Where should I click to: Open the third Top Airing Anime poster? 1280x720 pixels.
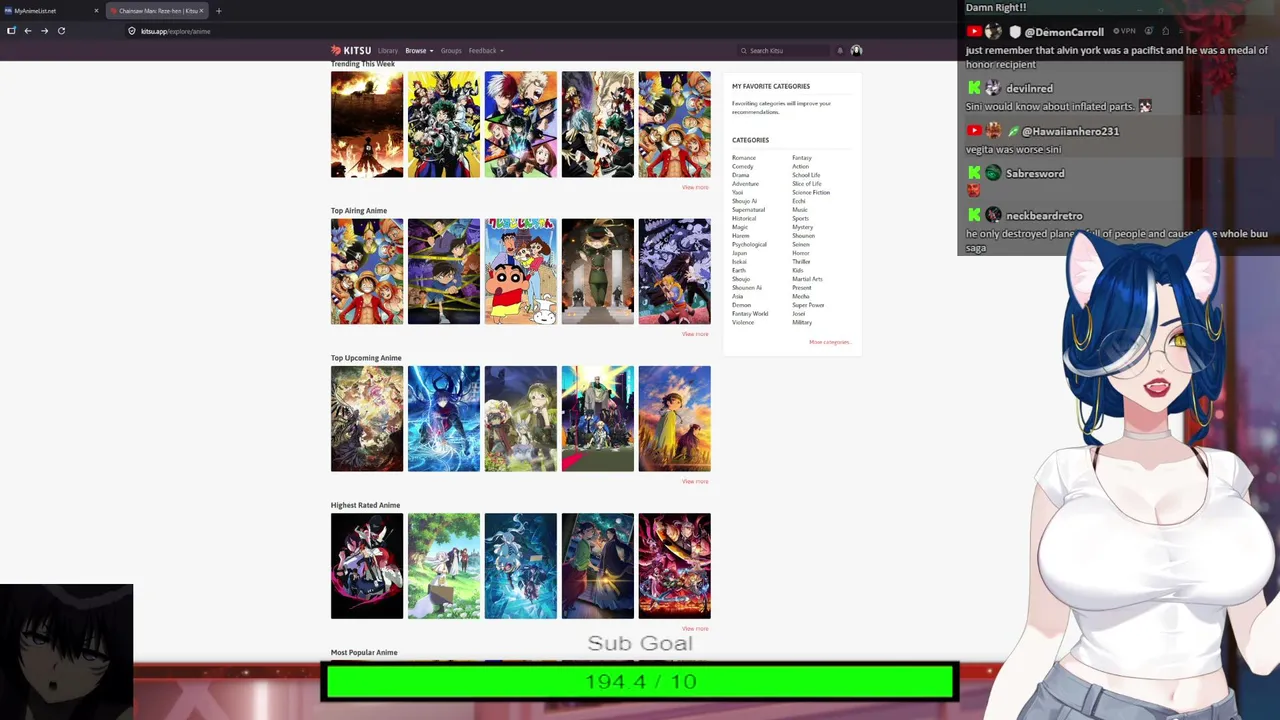pyautogui.click(x=521, y=272)
